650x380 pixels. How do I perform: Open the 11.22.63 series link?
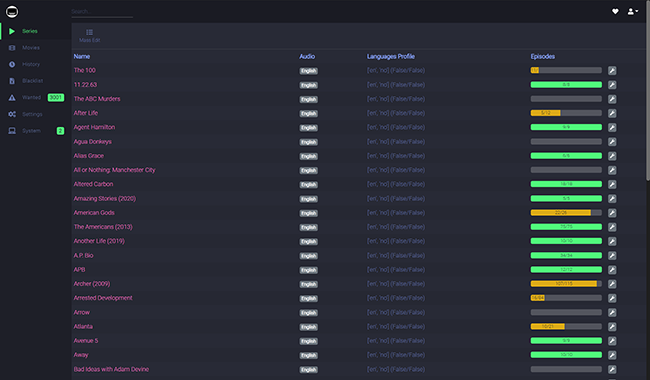(x=85, y=85)
